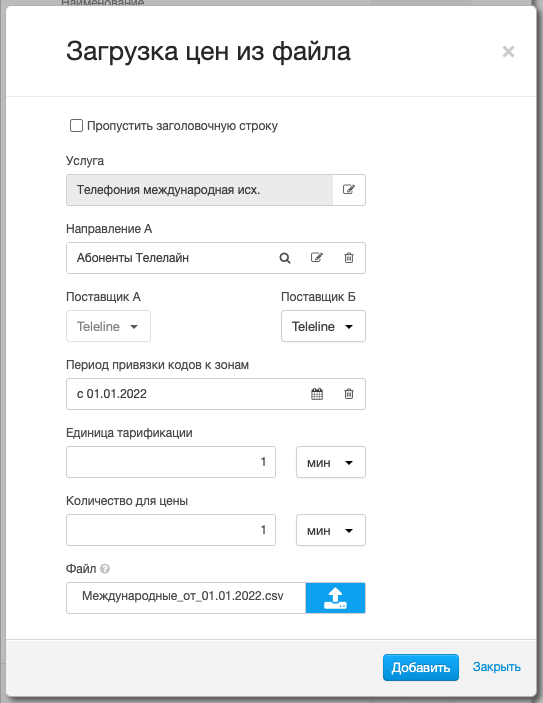Click the trash icon in Направление А
The image size is (543, 703).
(x=349, y=257)
